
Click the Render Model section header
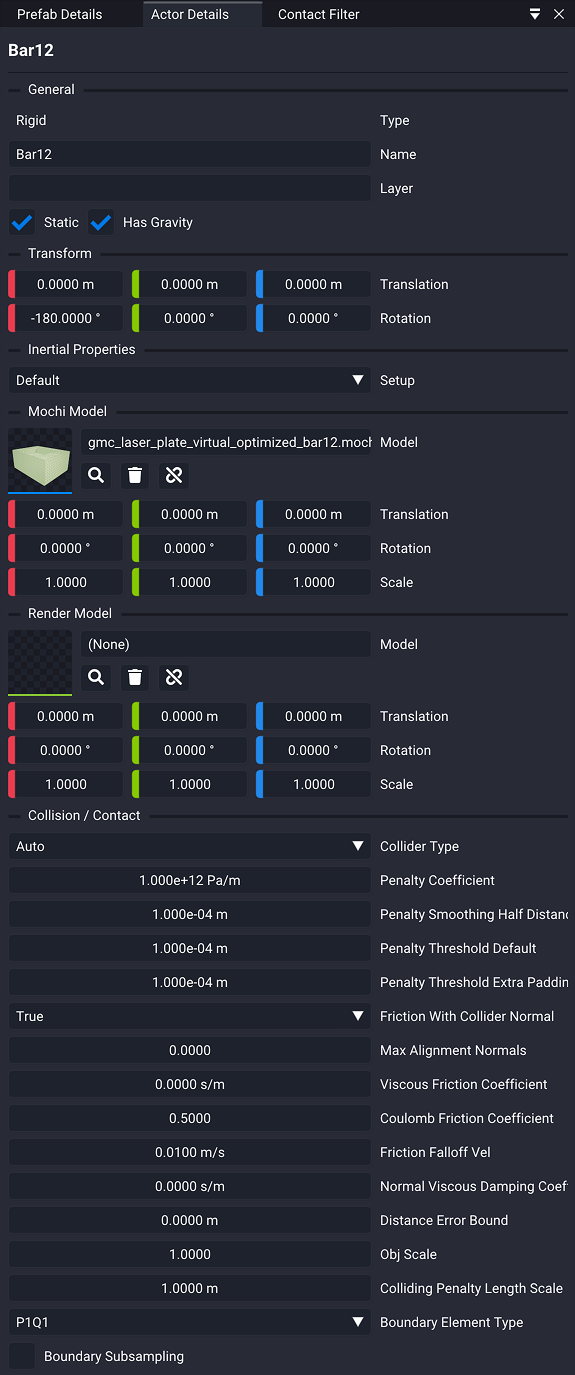(x=70, y=613)
